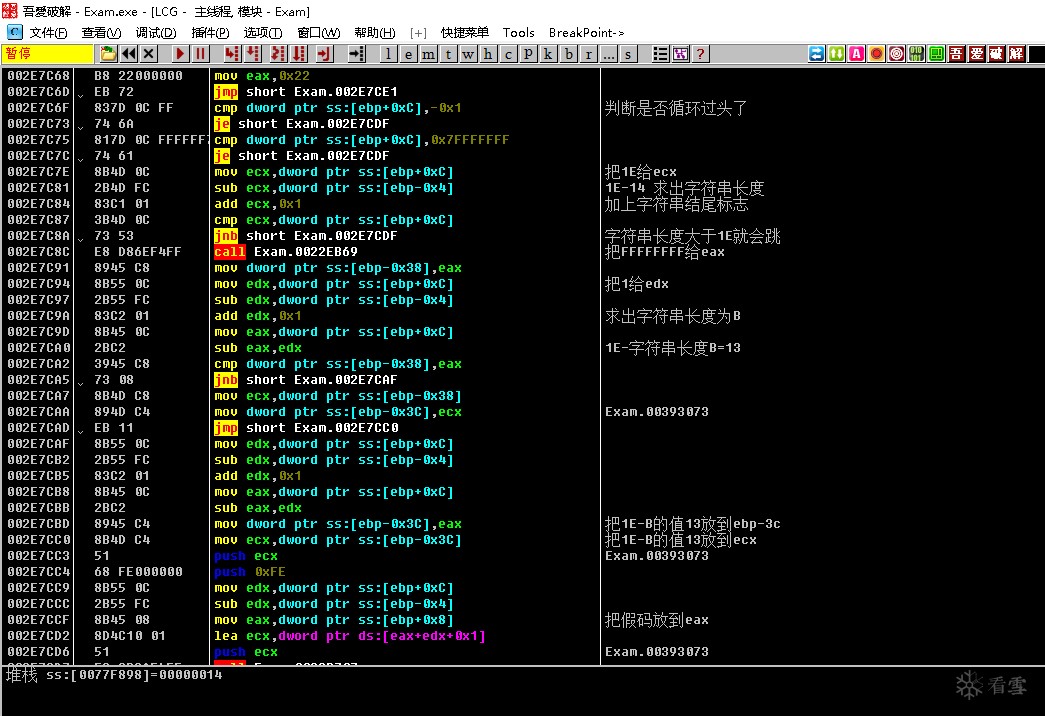Image resolution: width=1045 pixels, height=716 pixels.
Task: Select the 'lea ecx,dword ptr ds:[eax+edx+0x1]' row
Action: pos(350,636)
